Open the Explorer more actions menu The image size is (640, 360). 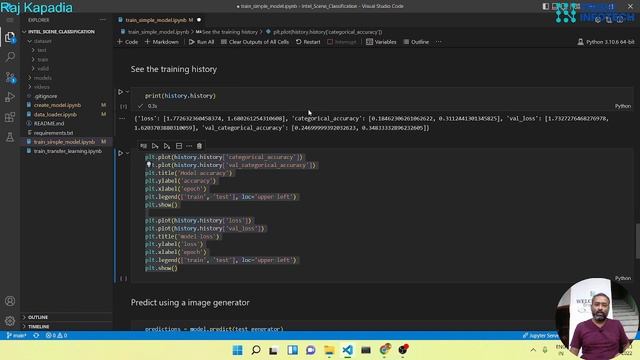tap(102, 20)
